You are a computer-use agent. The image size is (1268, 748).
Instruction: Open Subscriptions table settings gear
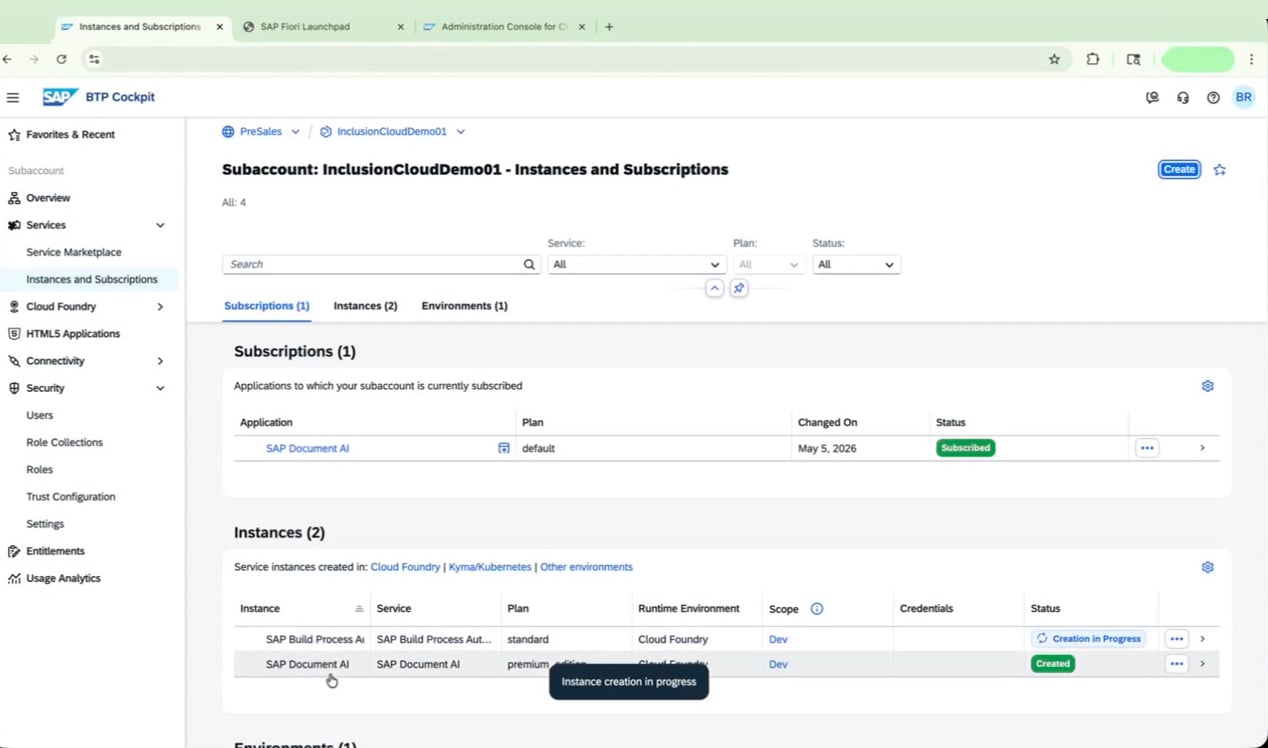(1207, 386)
